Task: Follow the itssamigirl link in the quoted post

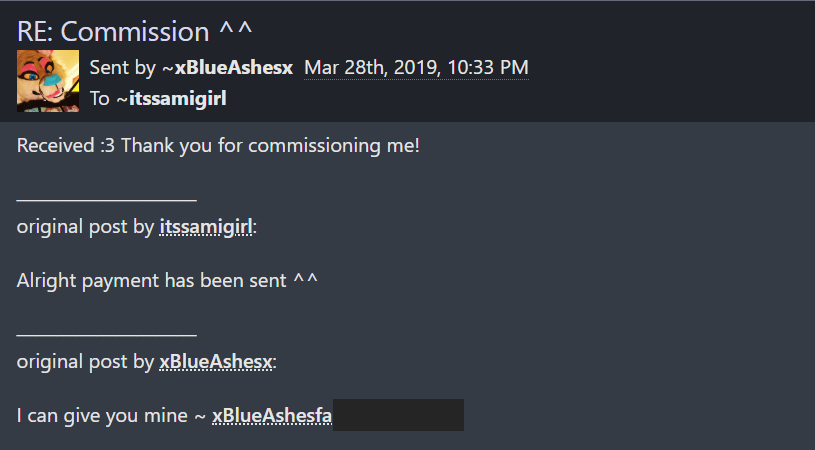Action: [206, 227]
